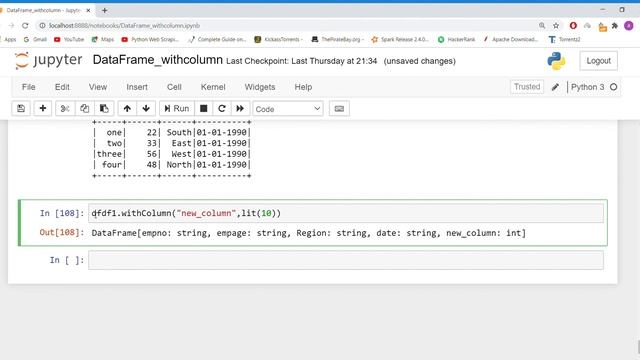
Task: Bookmark this page with star icon
Action: 556,26
